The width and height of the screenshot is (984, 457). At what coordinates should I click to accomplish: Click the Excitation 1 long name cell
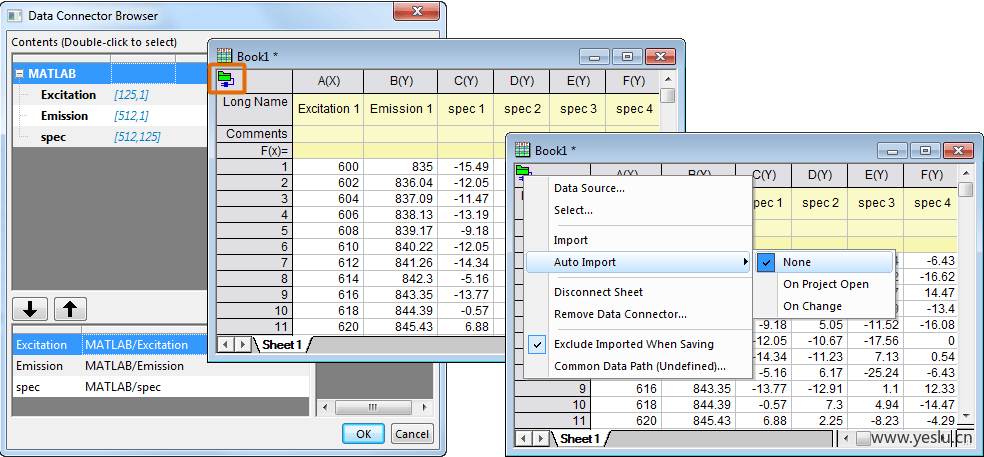coord(328,109)
